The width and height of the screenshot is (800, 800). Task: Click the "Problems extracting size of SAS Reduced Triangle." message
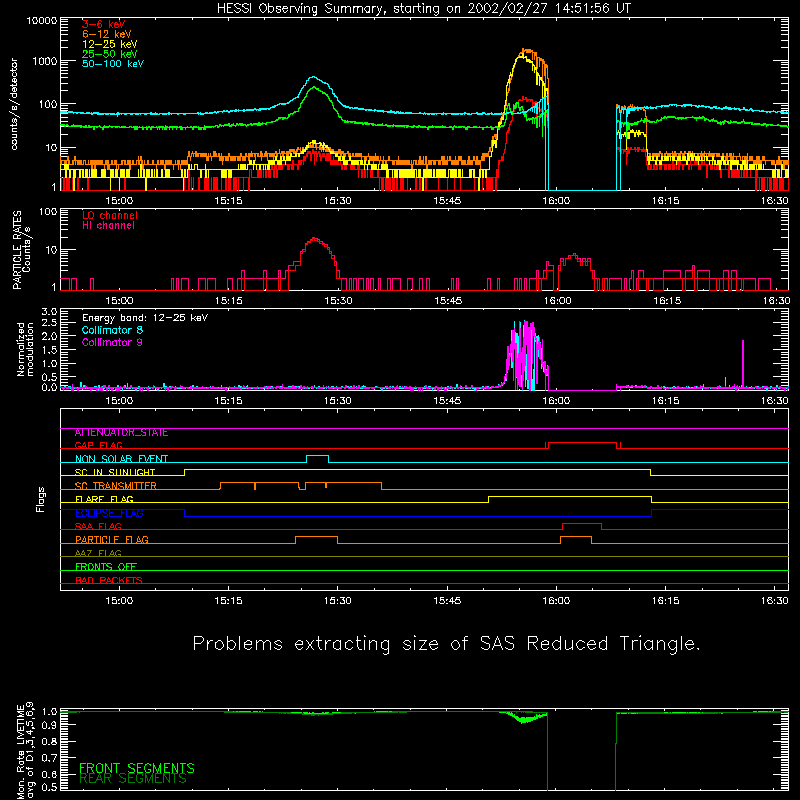[x=446, y=644]
